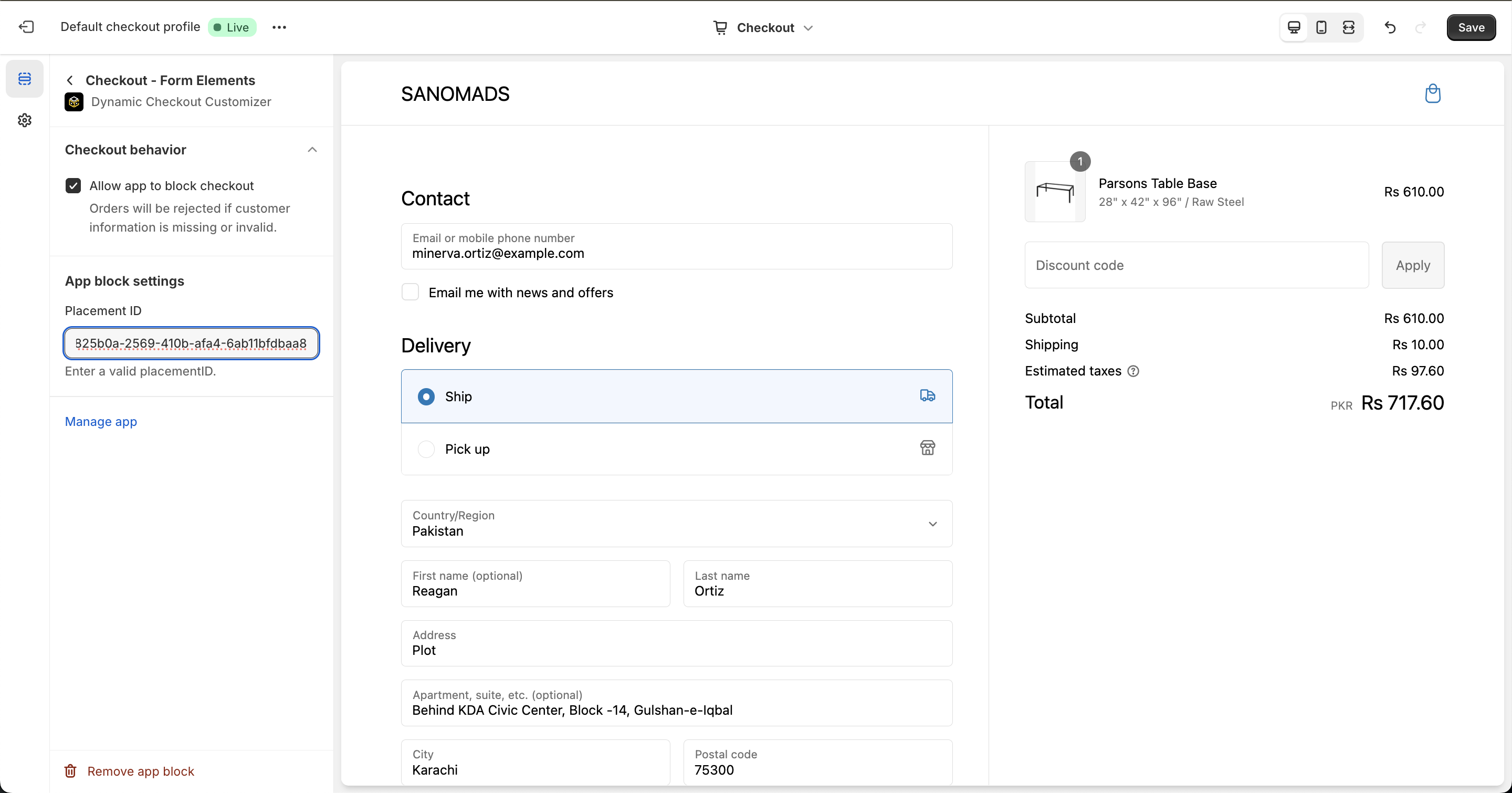Click the estimated taxes help icon
This screenshot has height=793, width=1512.
pos(1133,371)
